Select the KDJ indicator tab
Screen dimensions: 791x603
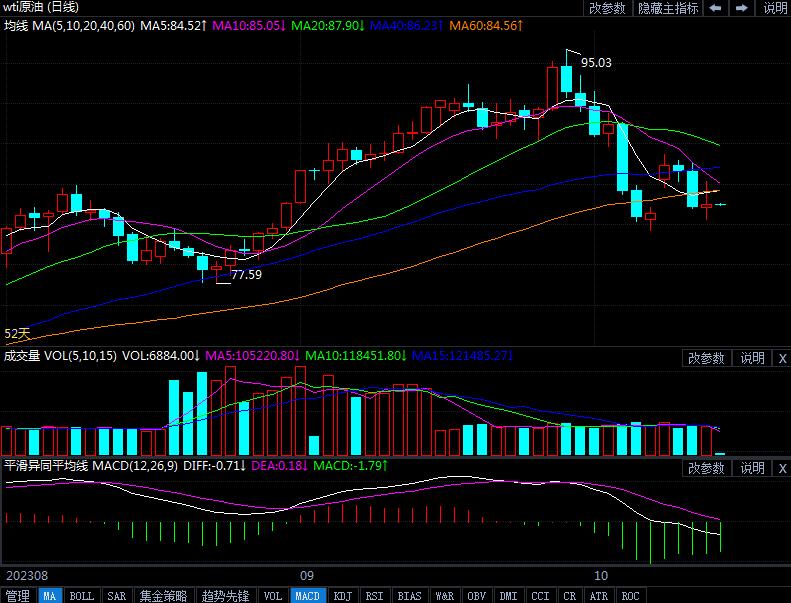pyautogui.click(x=343, y=595)
